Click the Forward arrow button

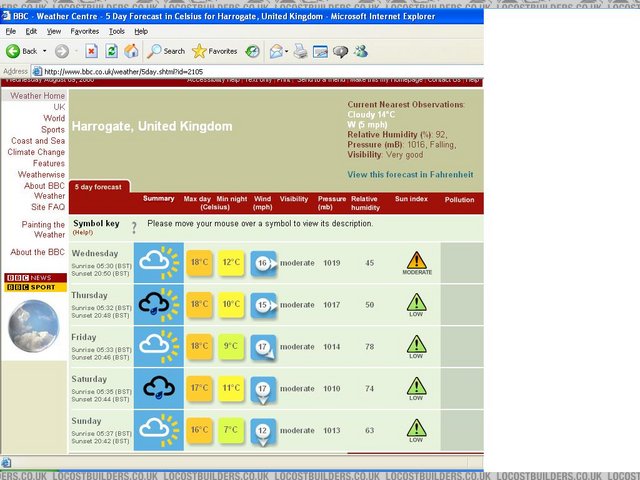[62, 51]
